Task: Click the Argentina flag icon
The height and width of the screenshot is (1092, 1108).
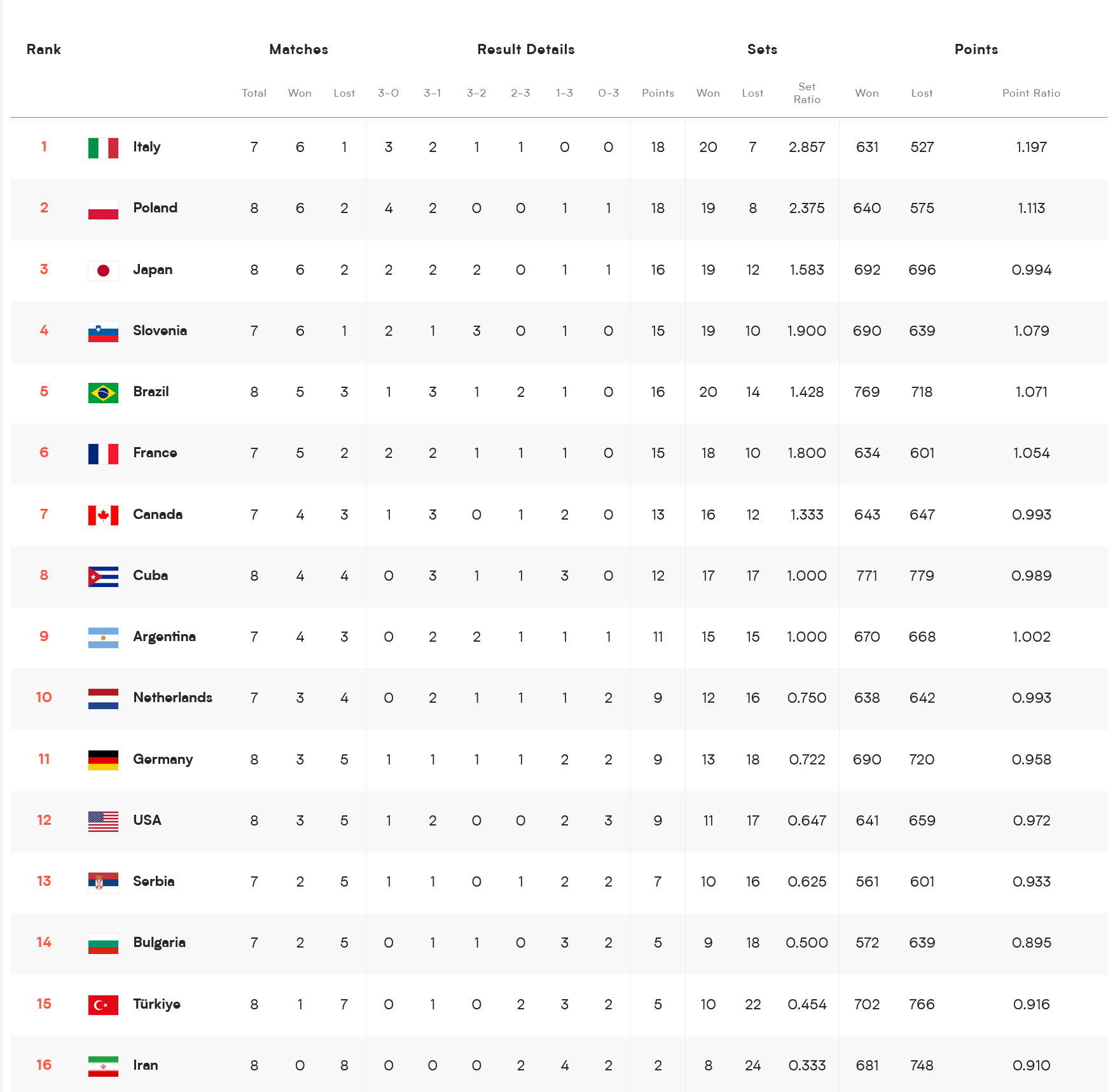Action: pos(103,637)
